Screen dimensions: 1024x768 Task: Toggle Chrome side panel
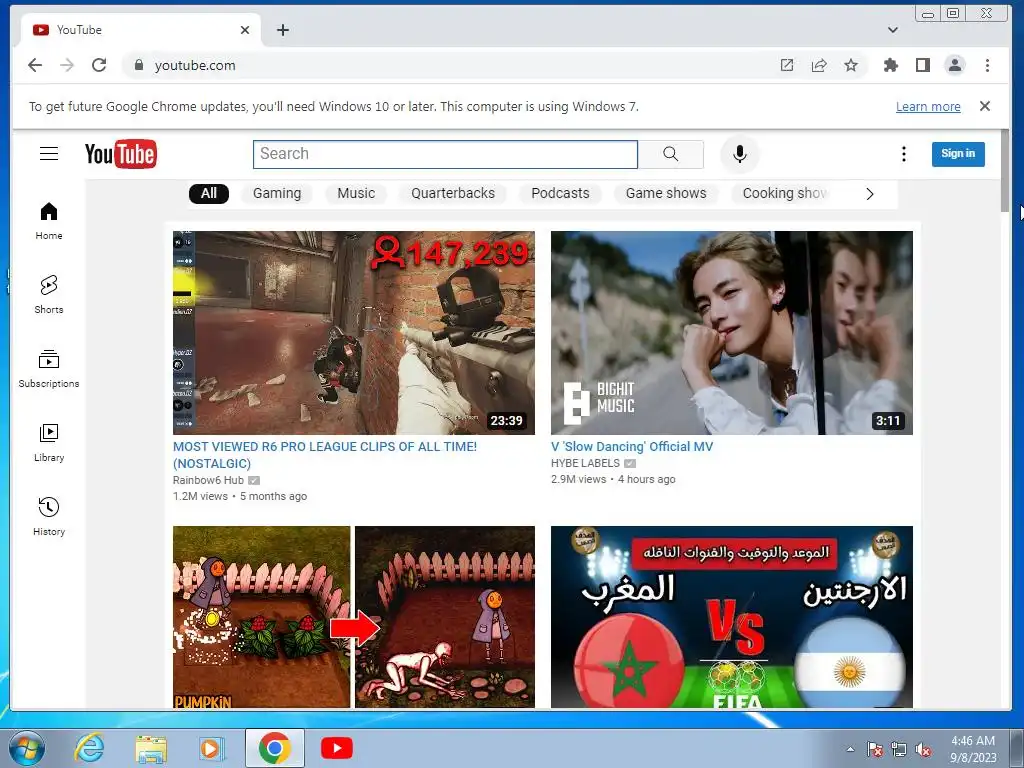[x=923, y=65]
